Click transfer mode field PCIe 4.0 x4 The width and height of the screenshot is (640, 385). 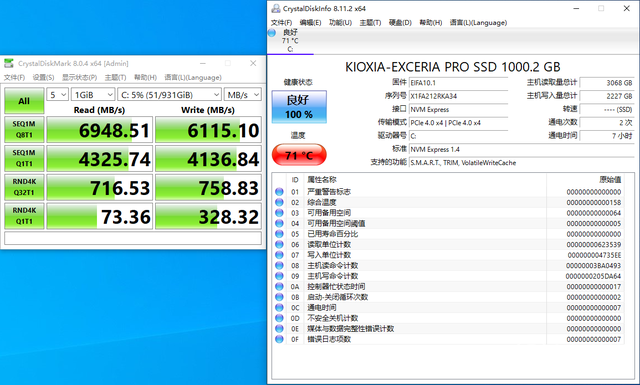458,123
